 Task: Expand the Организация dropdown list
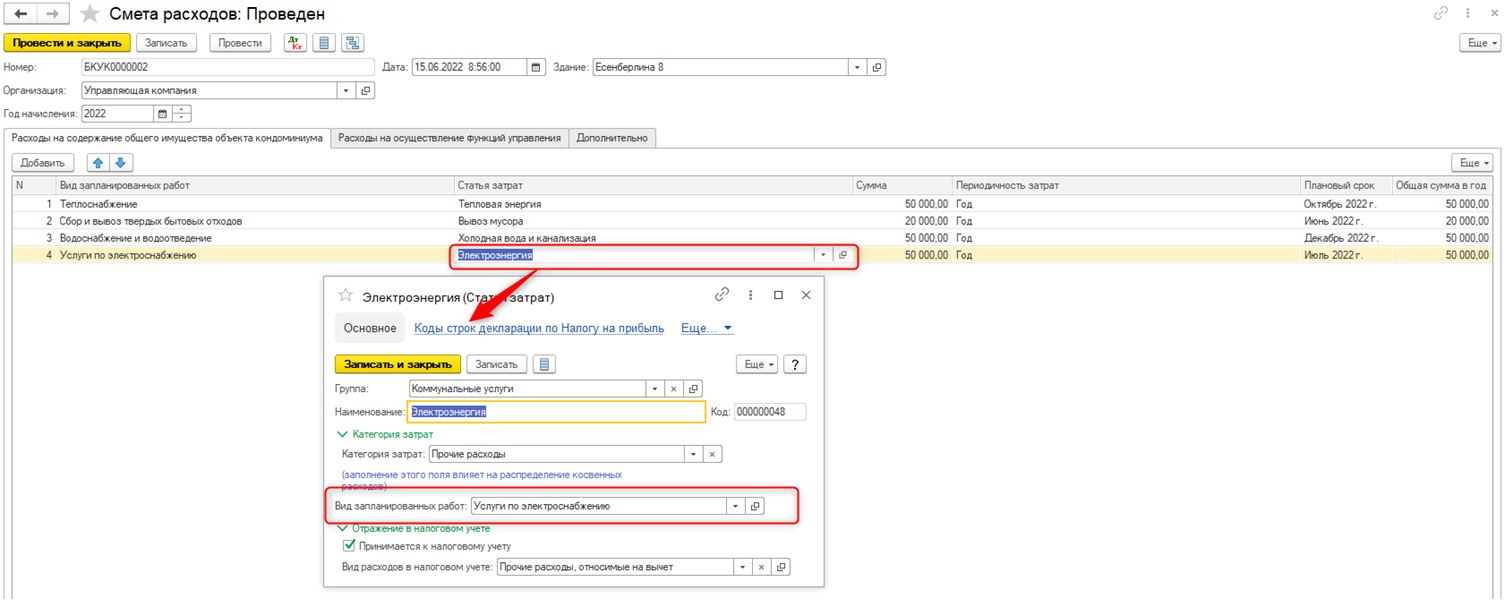pos(346,90)
